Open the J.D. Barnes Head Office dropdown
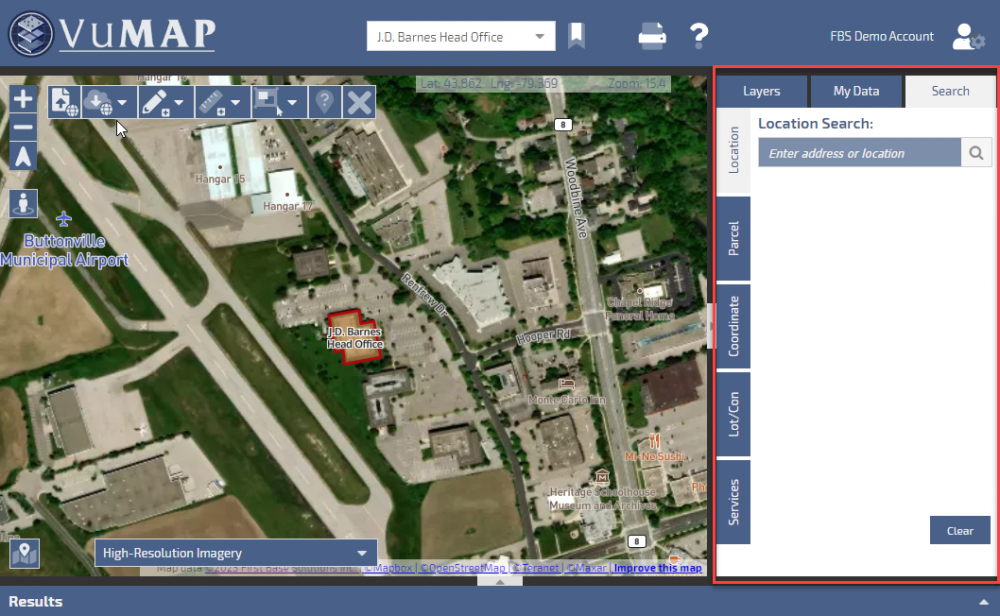1000x616 pixels. tap(460, 37)
